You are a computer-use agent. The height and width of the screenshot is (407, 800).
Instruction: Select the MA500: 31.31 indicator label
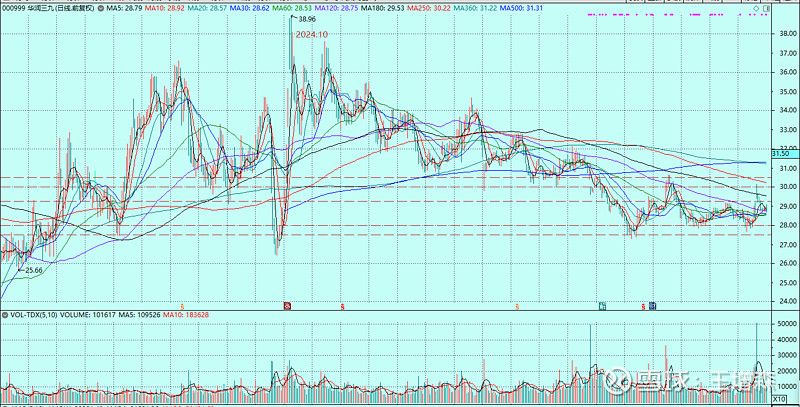tap(520, 9)
